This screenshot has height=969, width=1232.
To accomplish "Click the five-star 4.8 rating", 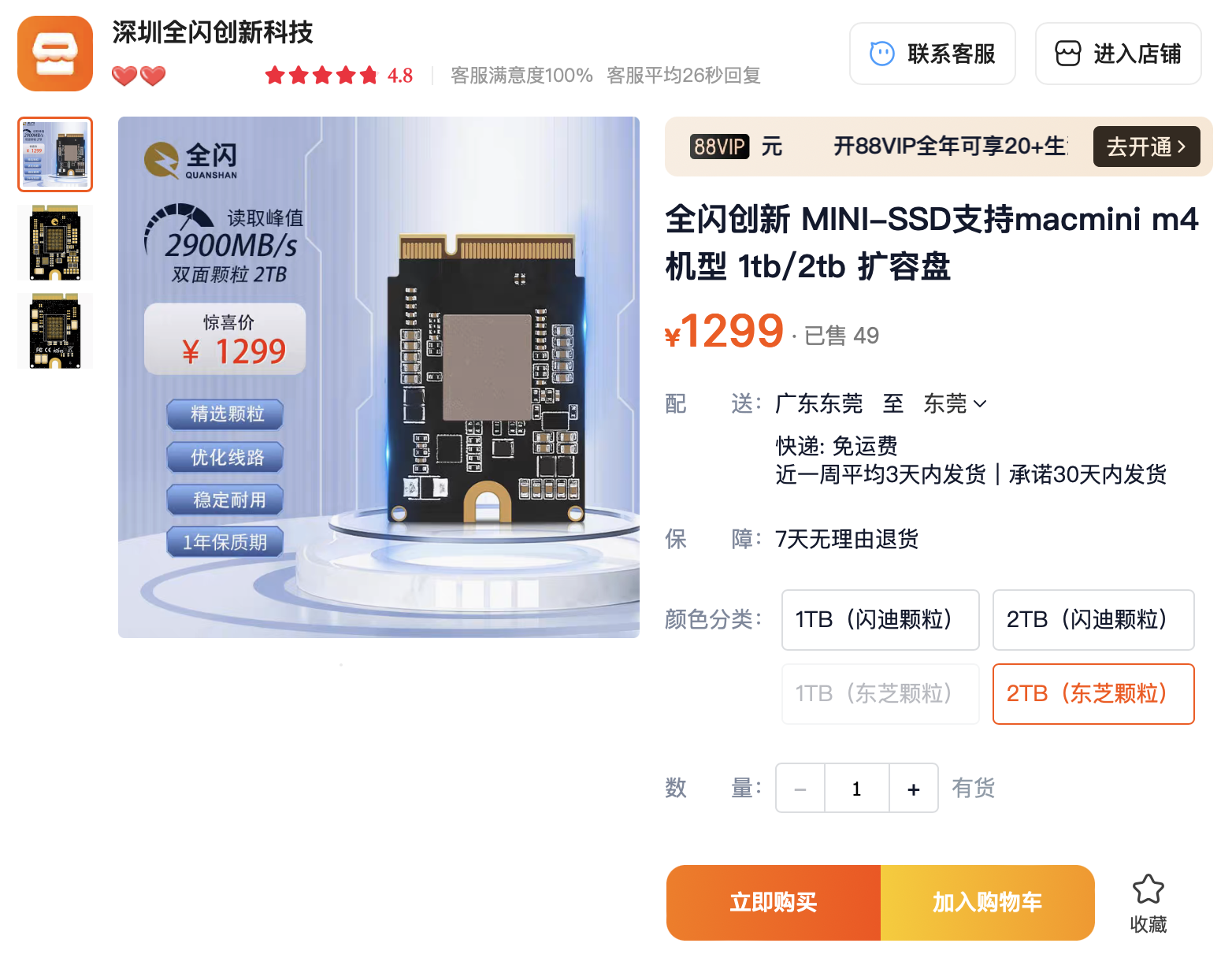I will [x=339, y=76].
